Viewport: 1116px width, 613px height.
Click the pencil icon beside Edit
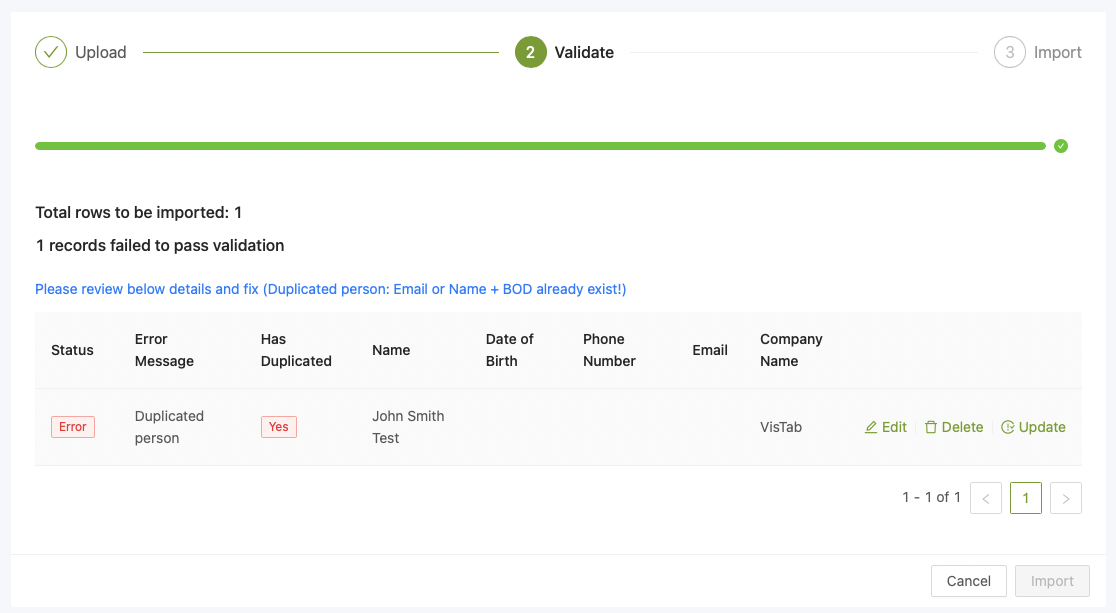pos(871,427)
